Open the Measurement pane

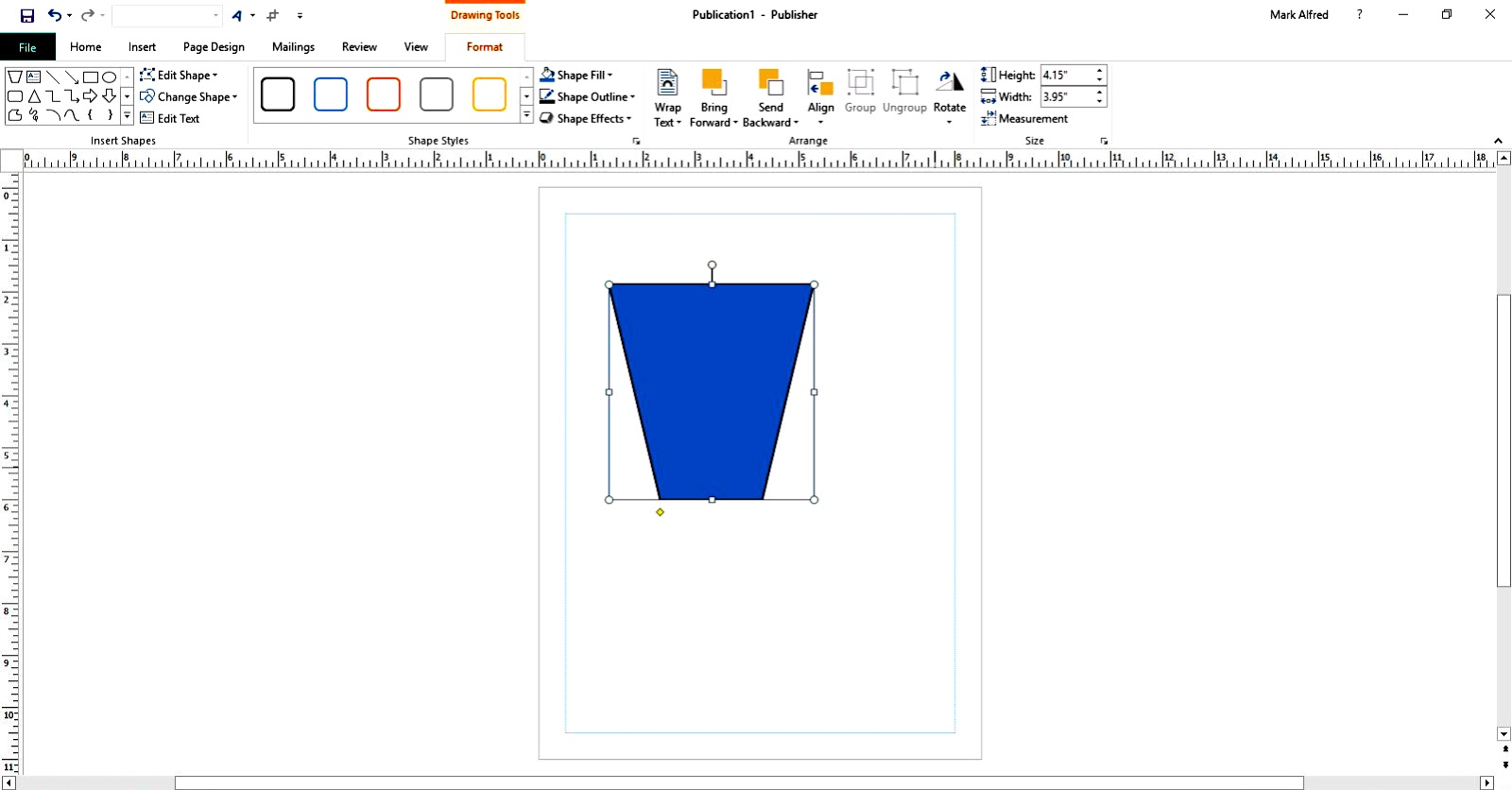[x=1024, y=118]
